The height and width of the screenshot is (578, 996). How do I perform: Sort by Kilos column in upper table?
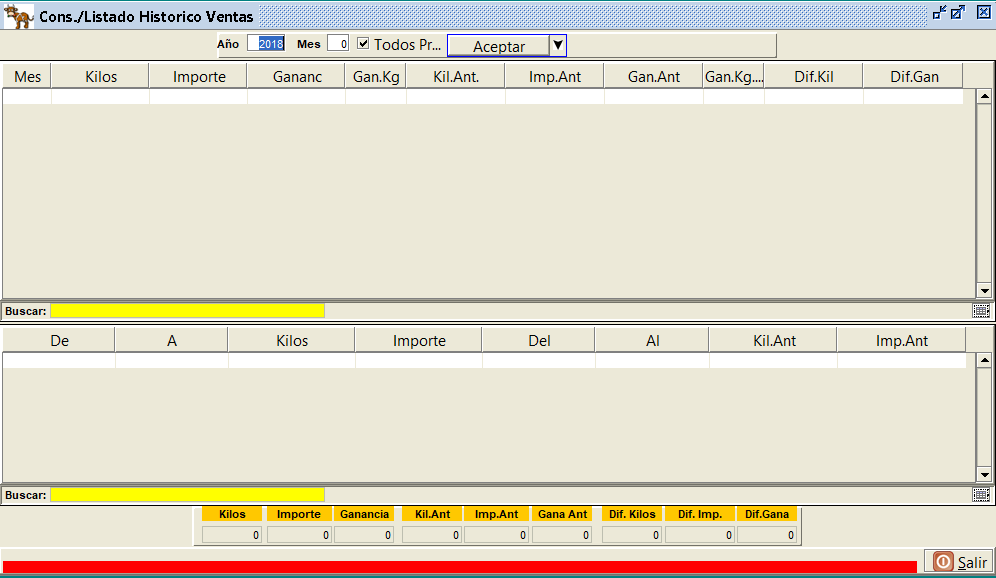coord(100,76)
